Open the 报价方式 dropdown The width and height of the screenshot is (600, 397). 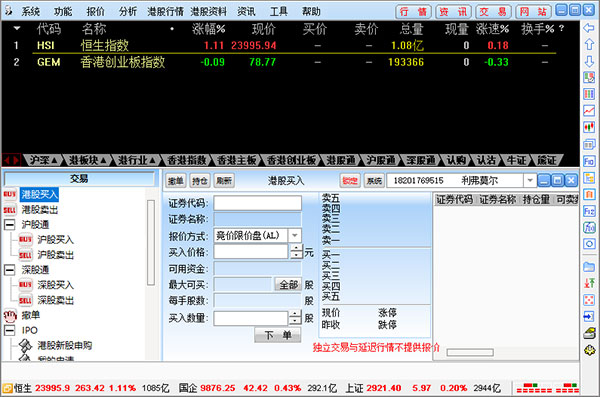coord(295,235)
